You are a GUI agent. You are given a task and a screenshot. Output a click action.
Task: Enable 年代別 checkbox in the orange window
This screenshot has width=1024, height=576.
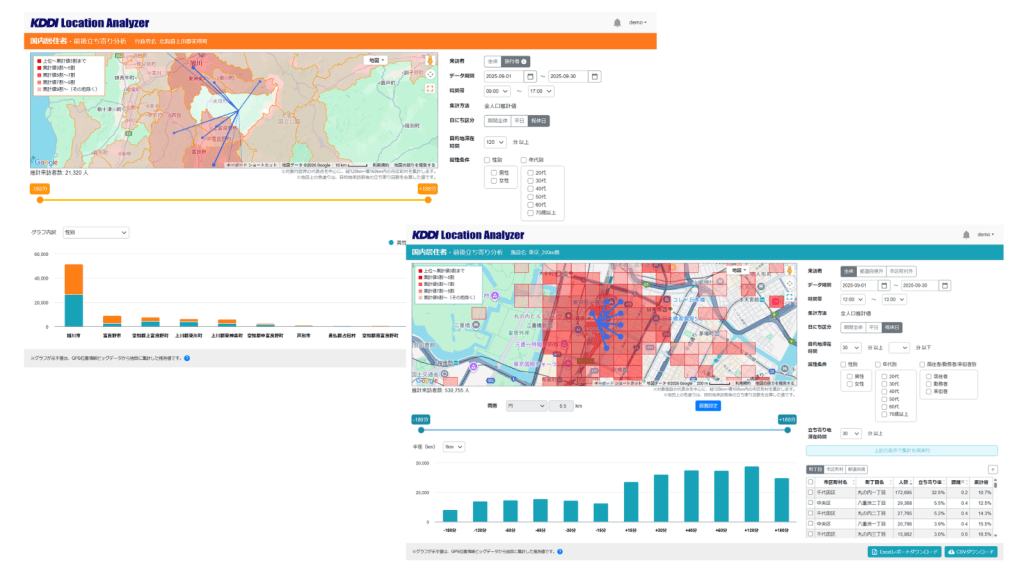click(x=524, y=160)
